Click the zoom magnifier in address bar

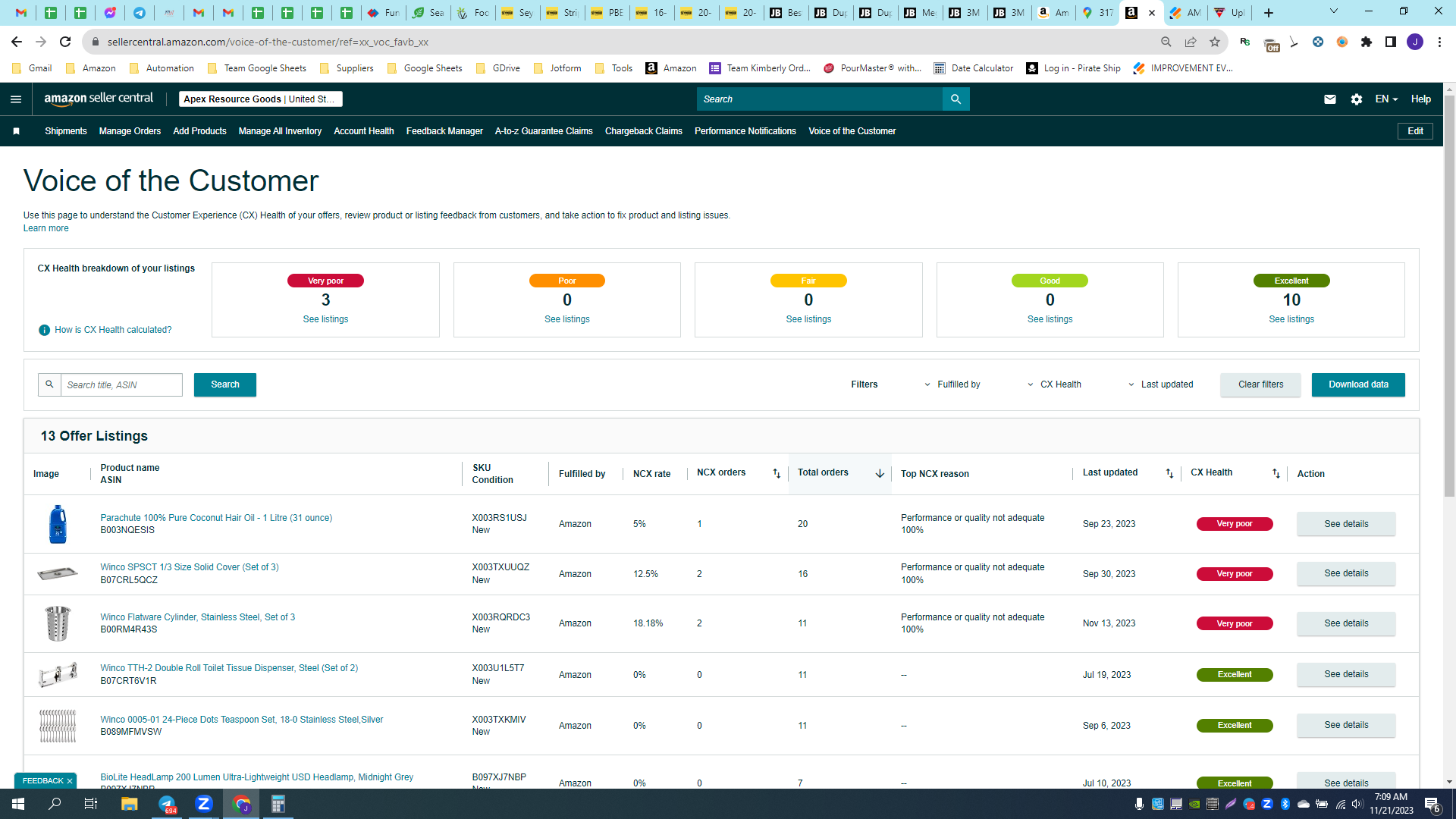click(1166, 42)
